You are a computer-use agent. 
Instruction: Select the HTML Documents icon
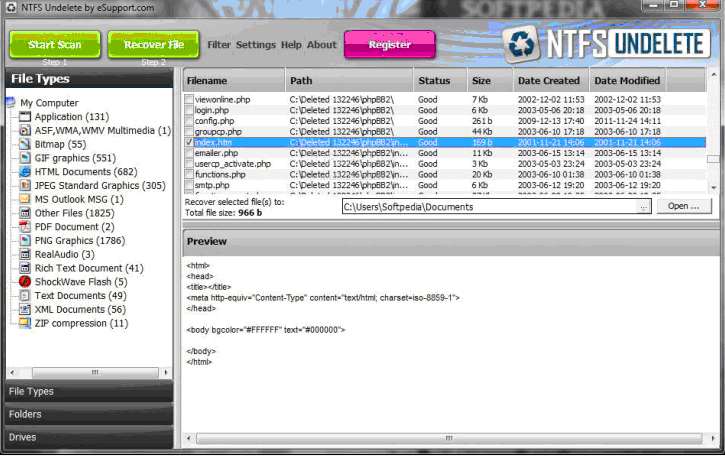pyautogui.click(x=25, y=172)
